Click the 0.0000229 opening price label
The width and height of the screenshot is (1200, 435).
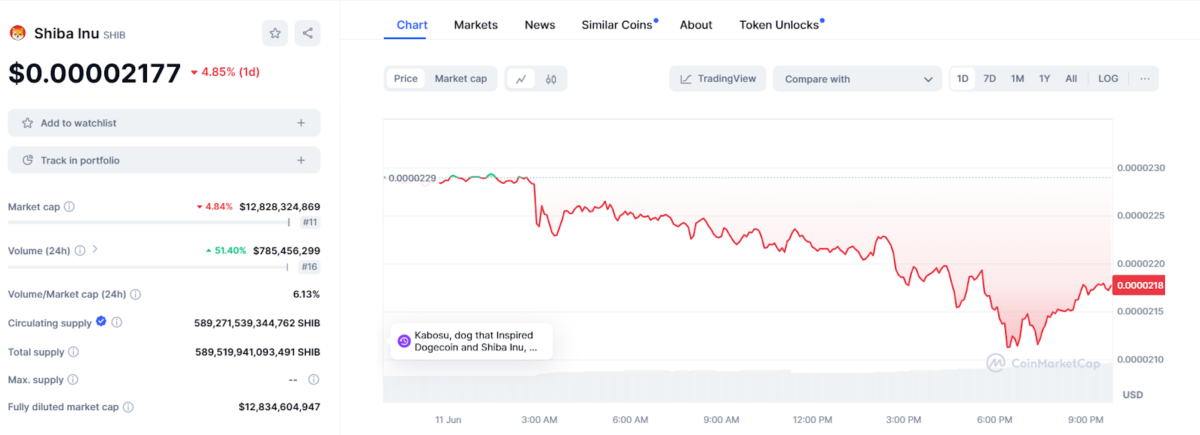(x=412, y=178)
